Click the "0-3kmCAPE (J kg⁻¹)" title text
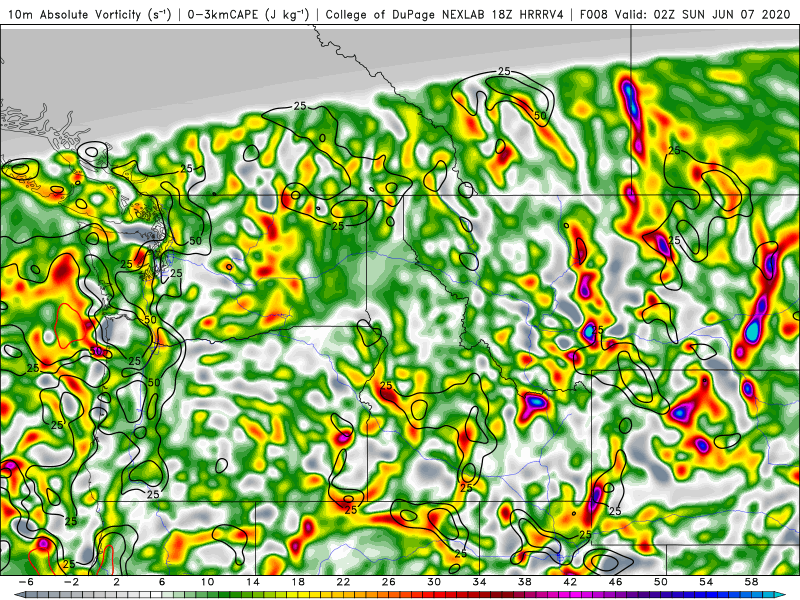 point(248,15)
